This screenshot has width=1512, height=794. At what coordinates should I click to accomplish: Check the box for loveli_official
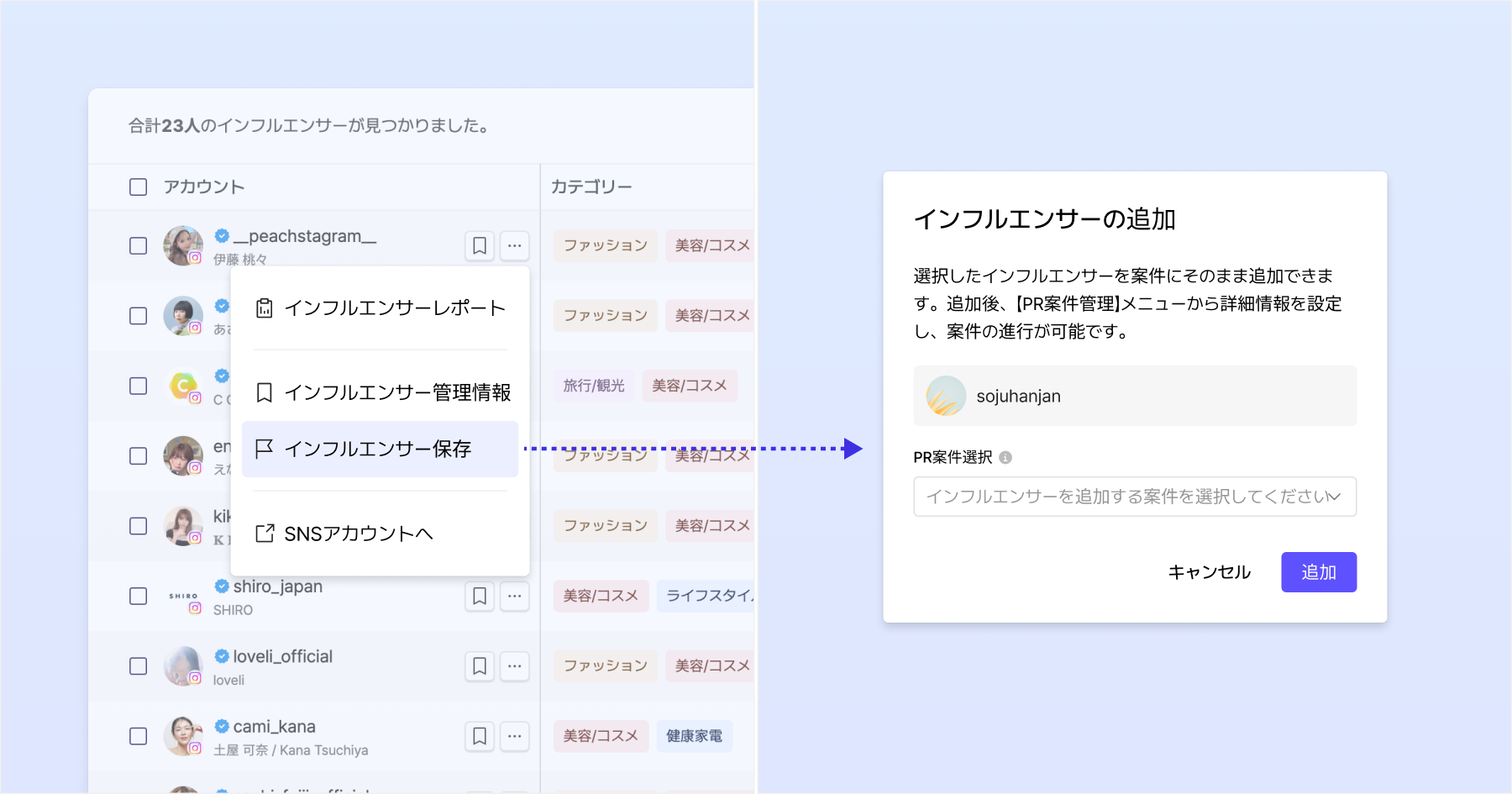click(139, 666)
